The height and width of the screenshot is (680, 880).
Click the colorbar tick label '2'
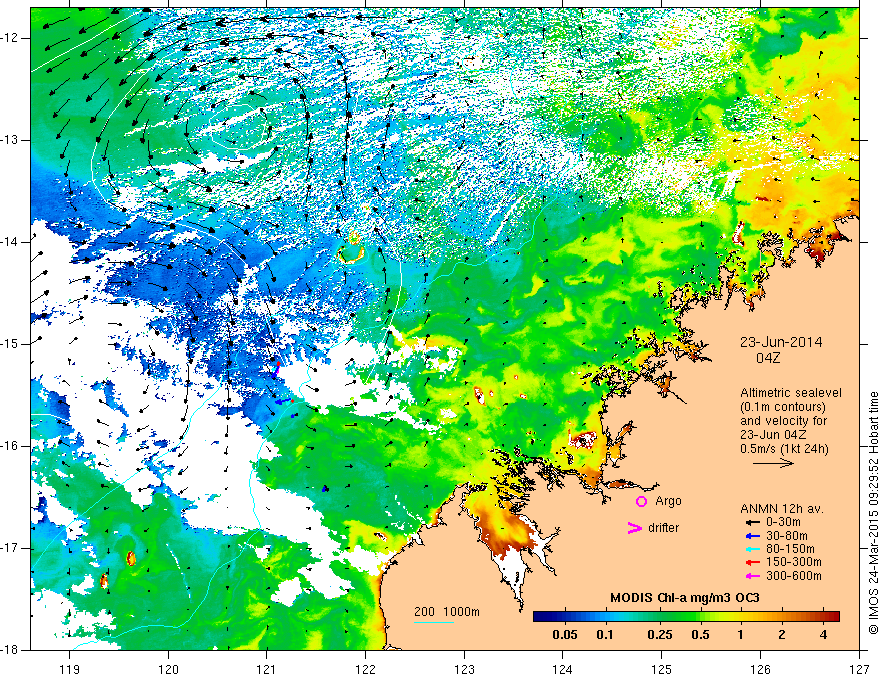click(782, 635)
